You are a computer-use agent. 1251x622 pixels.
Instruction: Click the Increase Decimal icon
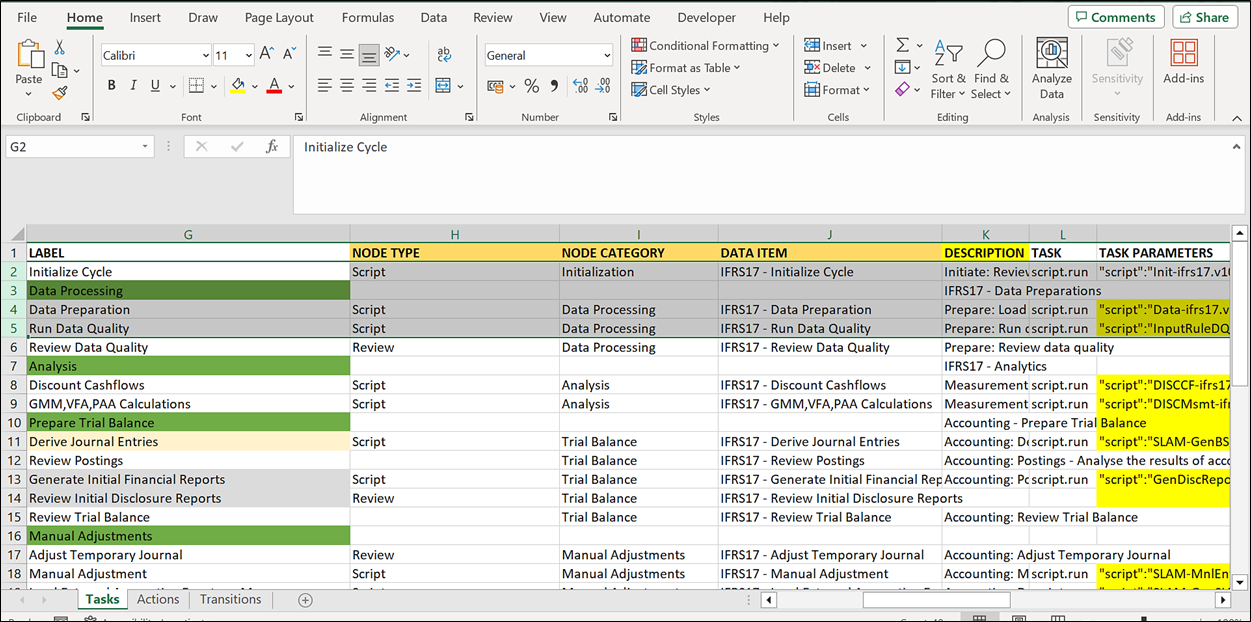579,87
